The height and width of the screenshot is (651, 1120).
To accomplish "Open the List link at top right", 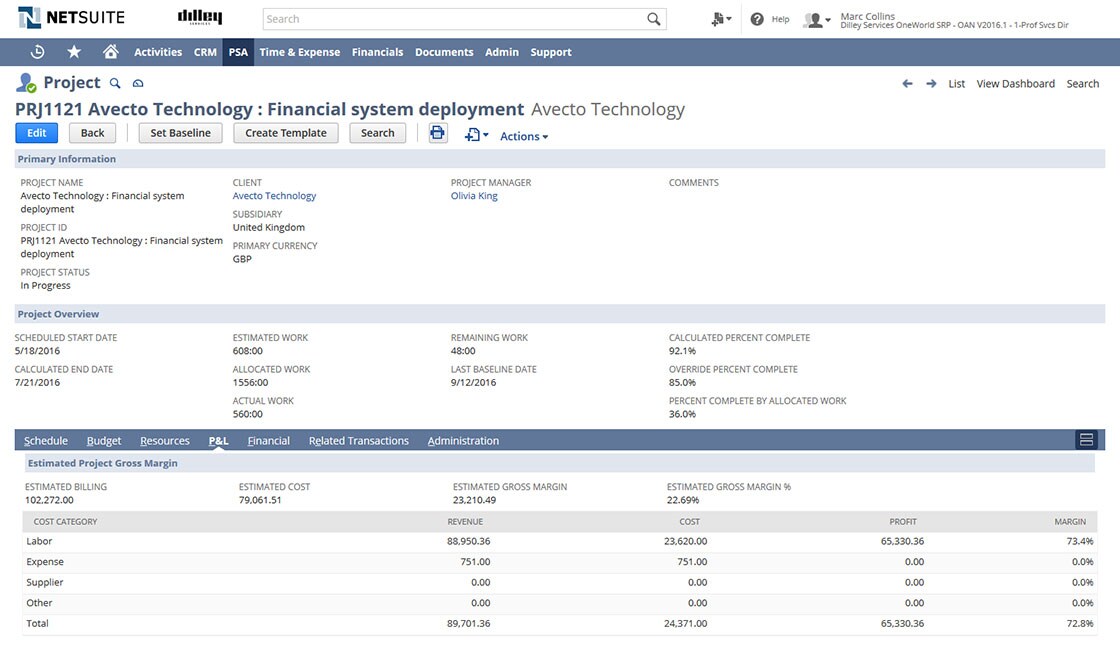I will coord(956,84).
